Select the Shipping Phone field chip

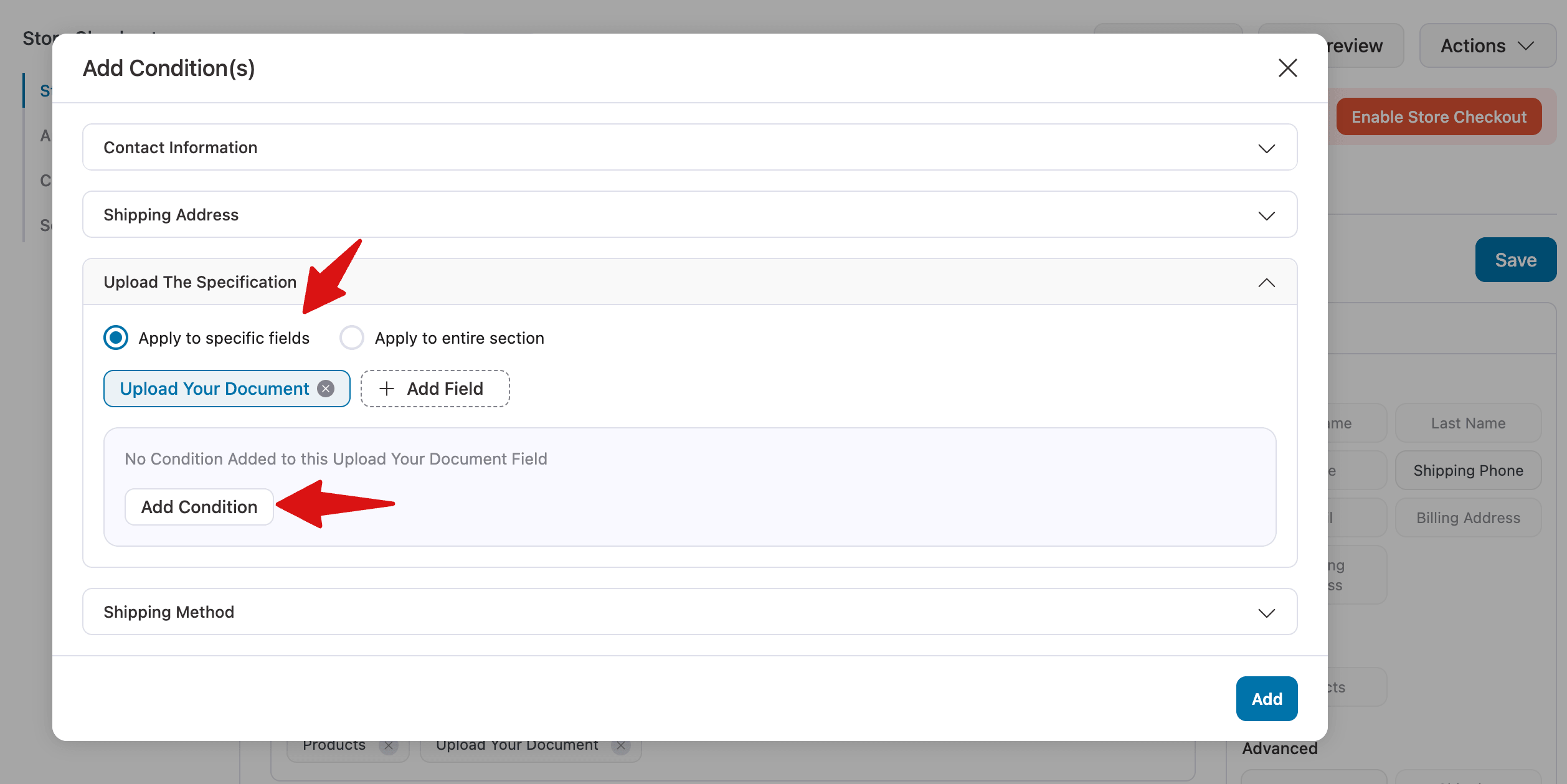tap(1468, 470)
